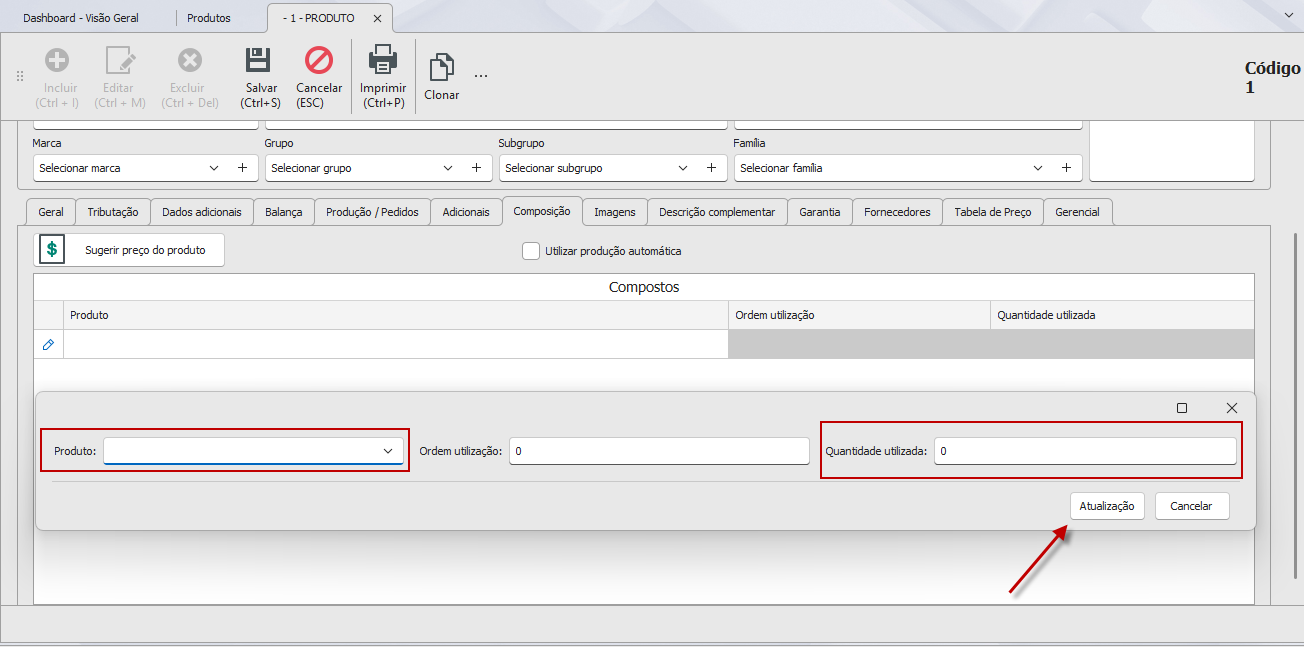Image resolution: width=1304 pixels, height=647 pixels.
Task: Open the Gerencial tab
Action: [1077, 212]
